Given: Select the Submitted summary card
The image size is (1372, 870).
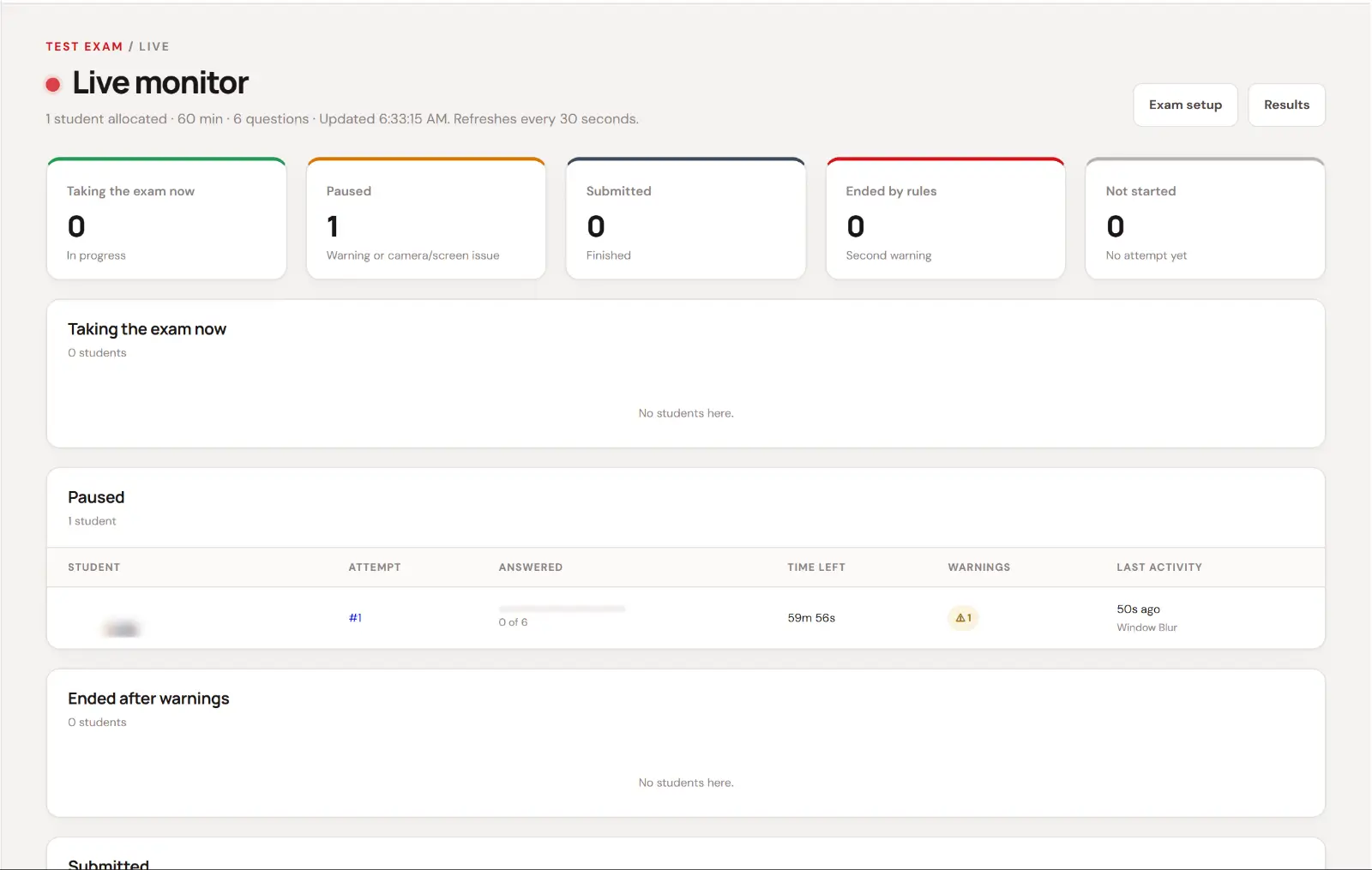Looking at the screenshot, I should [686, 219].
